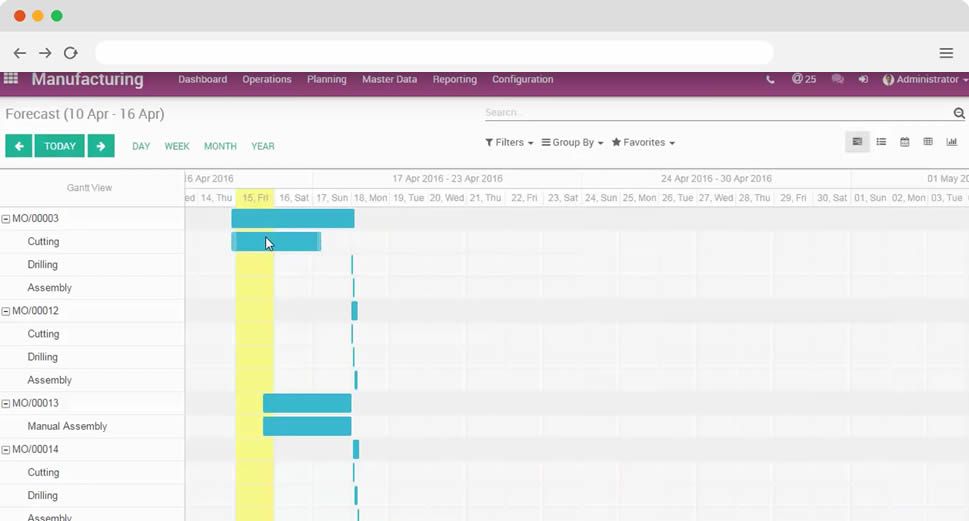Open the Filters dropdown

[509, 142]
